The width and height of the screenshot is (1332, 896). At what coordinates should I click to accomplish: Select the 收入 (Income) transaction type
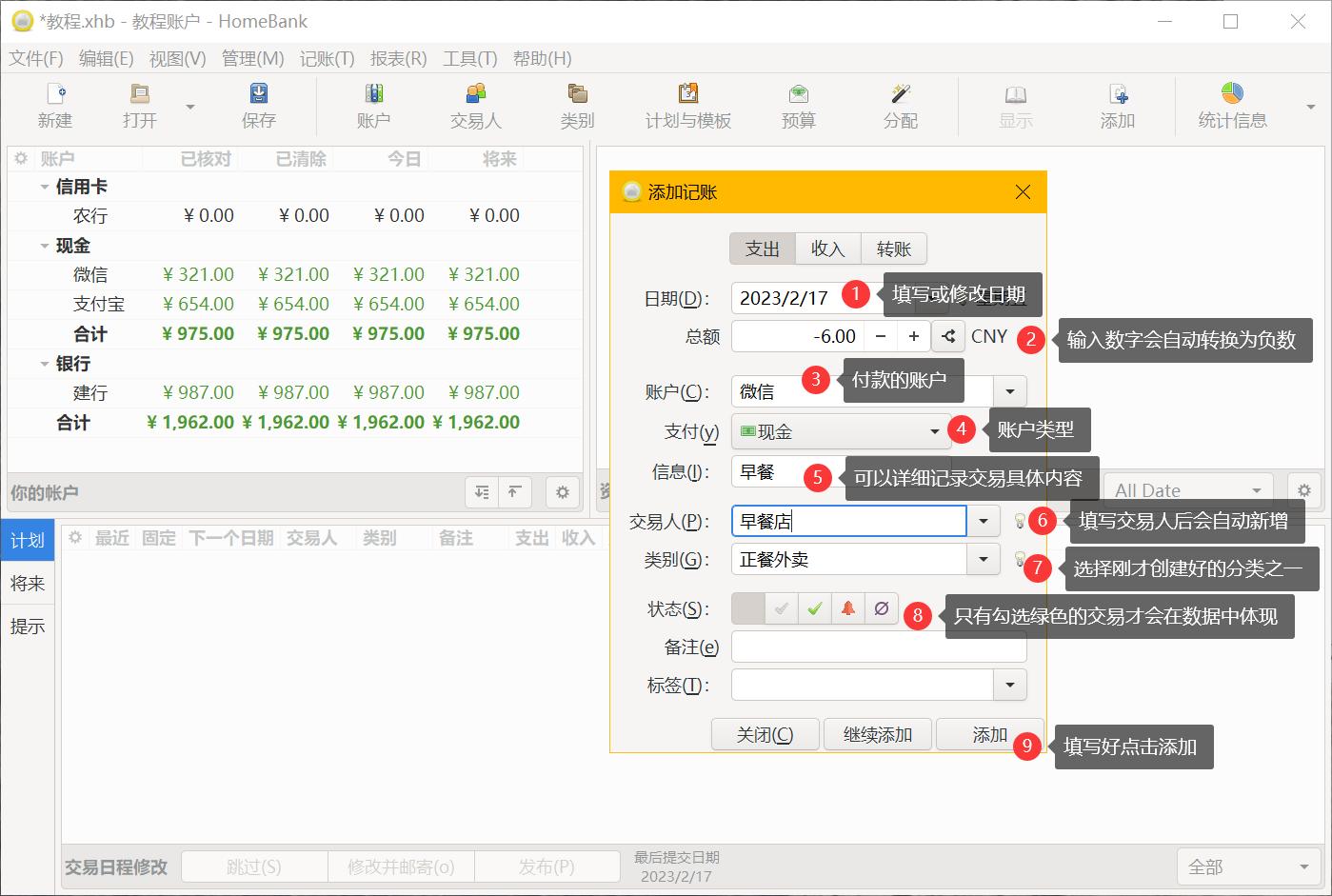click(x=827, y=249)
